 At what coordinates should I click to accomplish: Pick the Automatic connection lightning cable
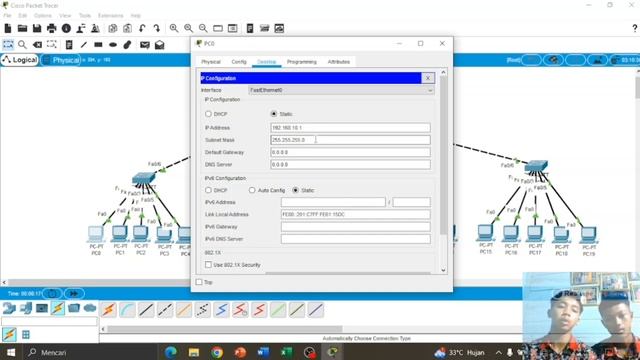[x=109, y=310]
